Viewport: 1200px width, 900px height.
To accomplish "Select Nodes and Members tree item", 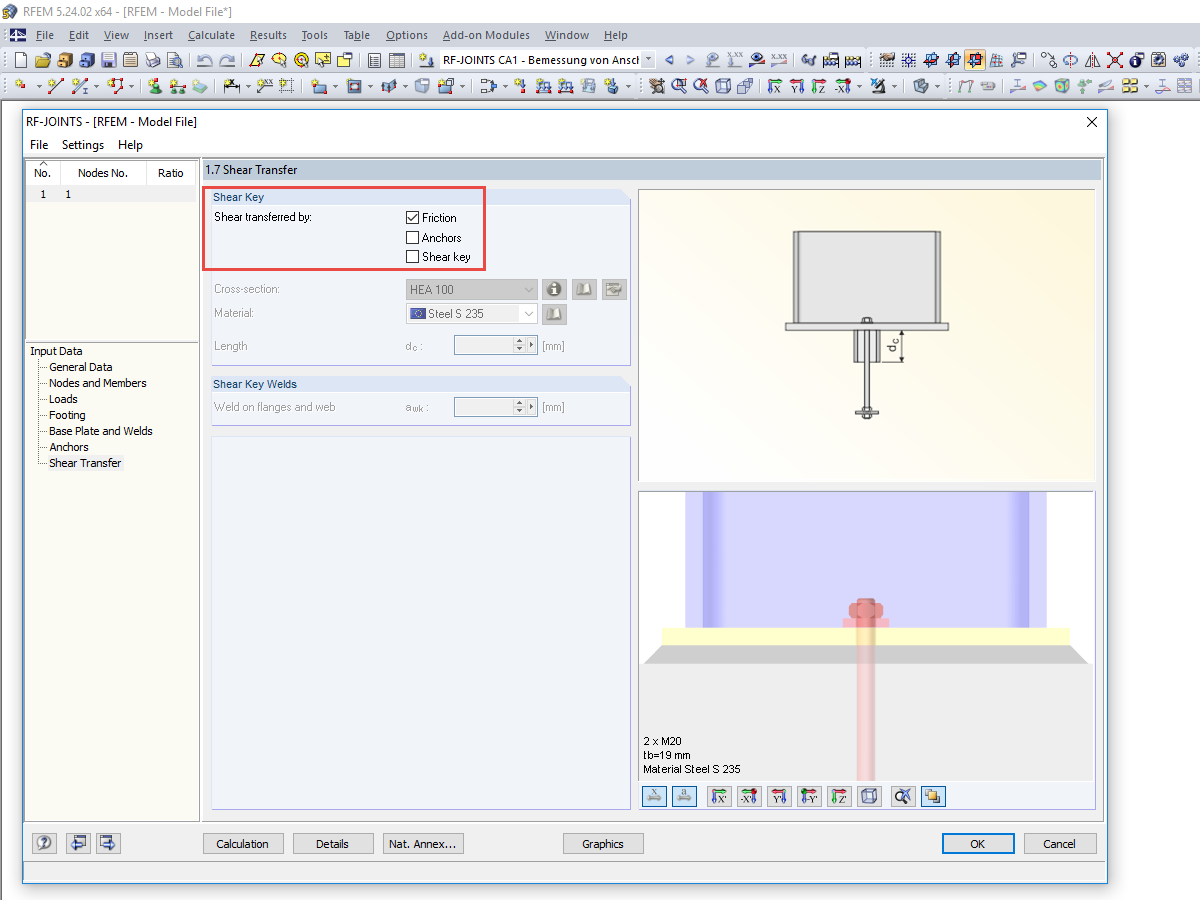I will (98, 383).
